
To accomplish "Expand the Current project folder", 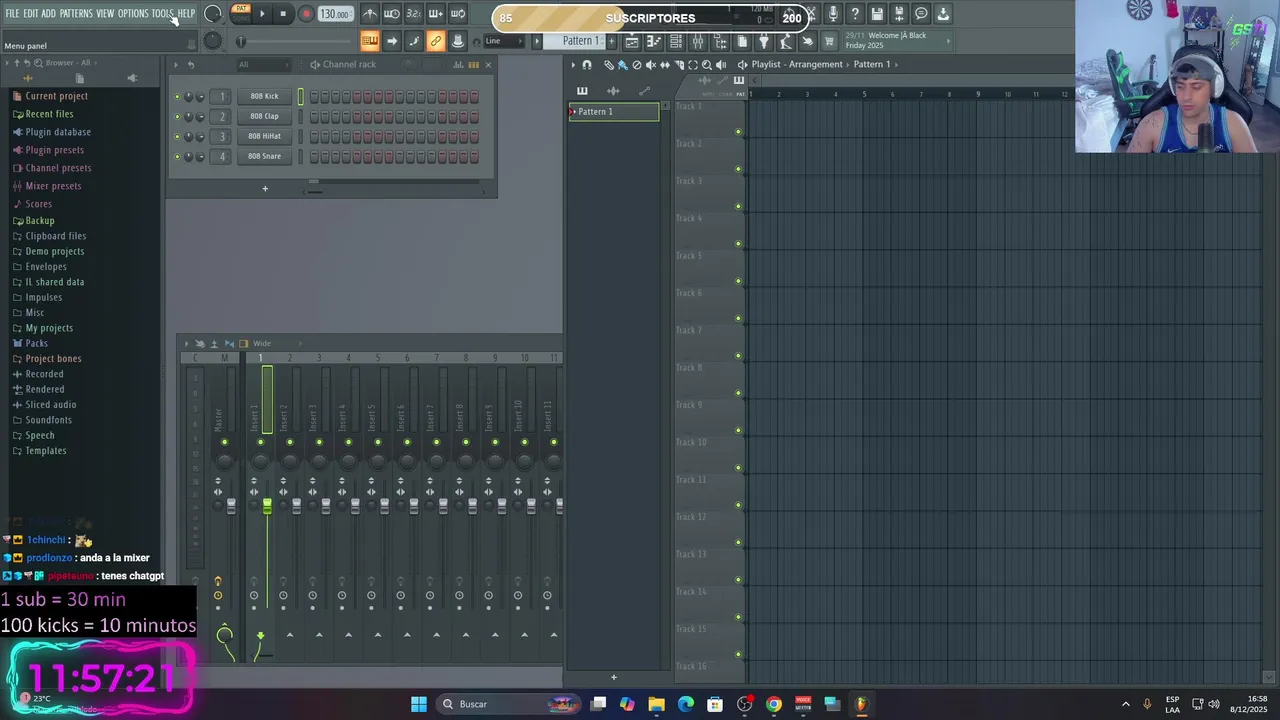I will [56, 96].
